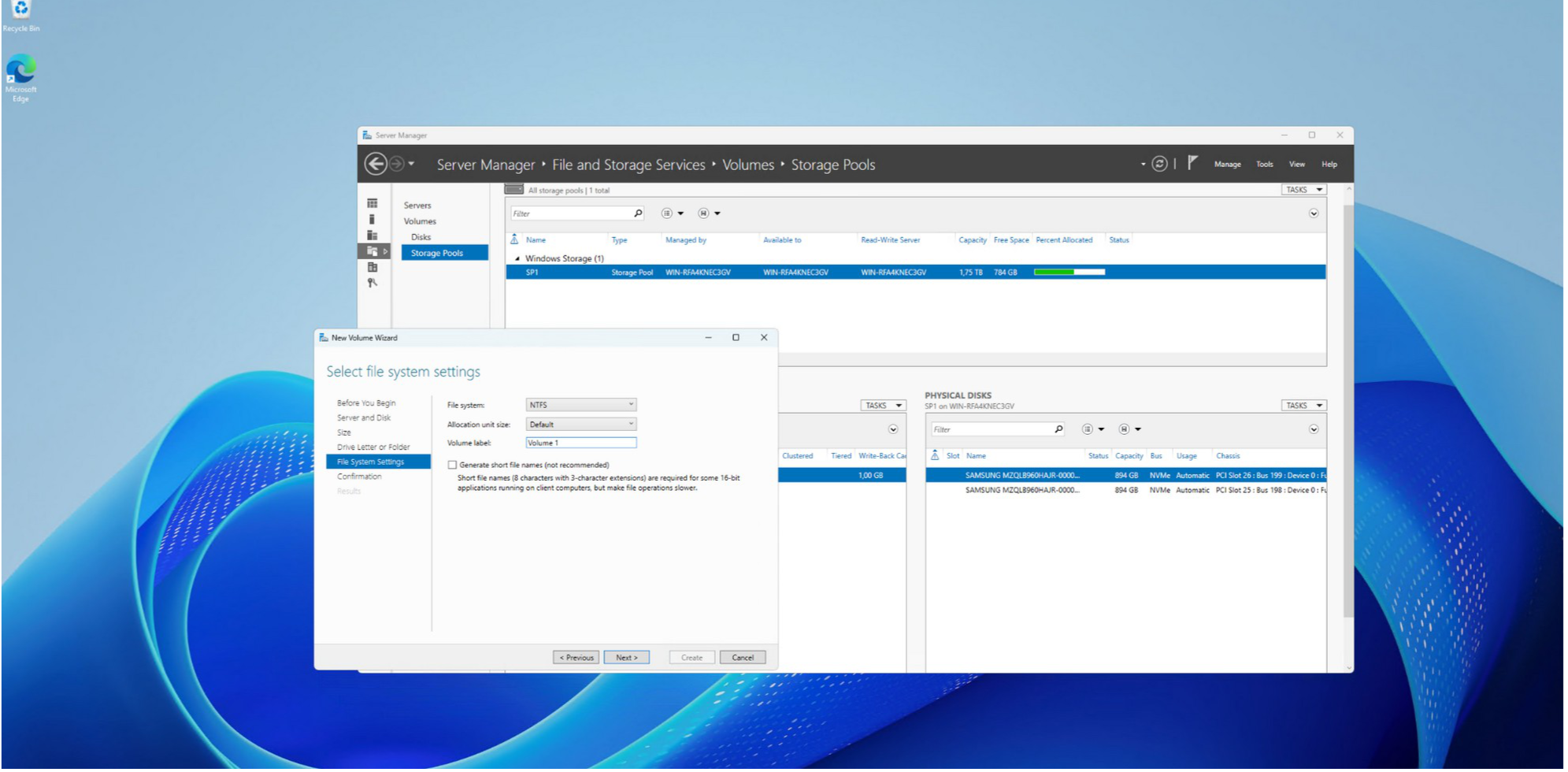Click the Previous button in the wizard
Viewport: 1568px width, 772px height.
click(x=576, y=658)
